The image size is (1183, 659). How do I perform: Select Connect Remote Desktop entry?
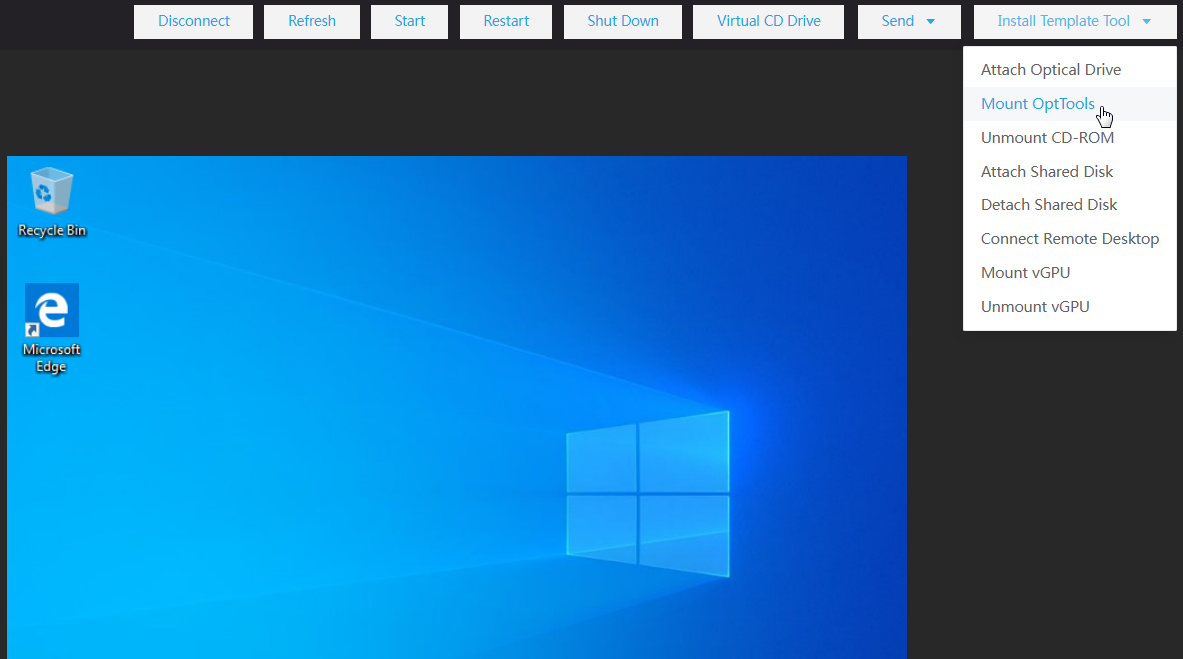(1070, 239)
